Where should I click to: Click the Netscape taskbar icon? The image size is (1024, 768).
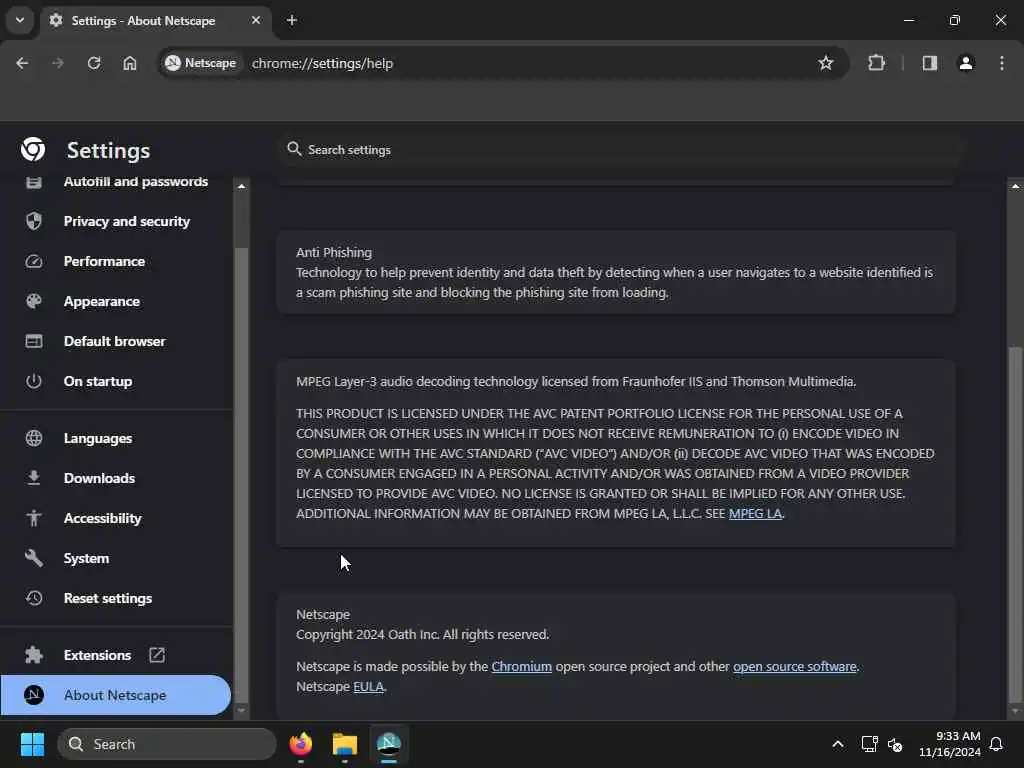[389, 744]
